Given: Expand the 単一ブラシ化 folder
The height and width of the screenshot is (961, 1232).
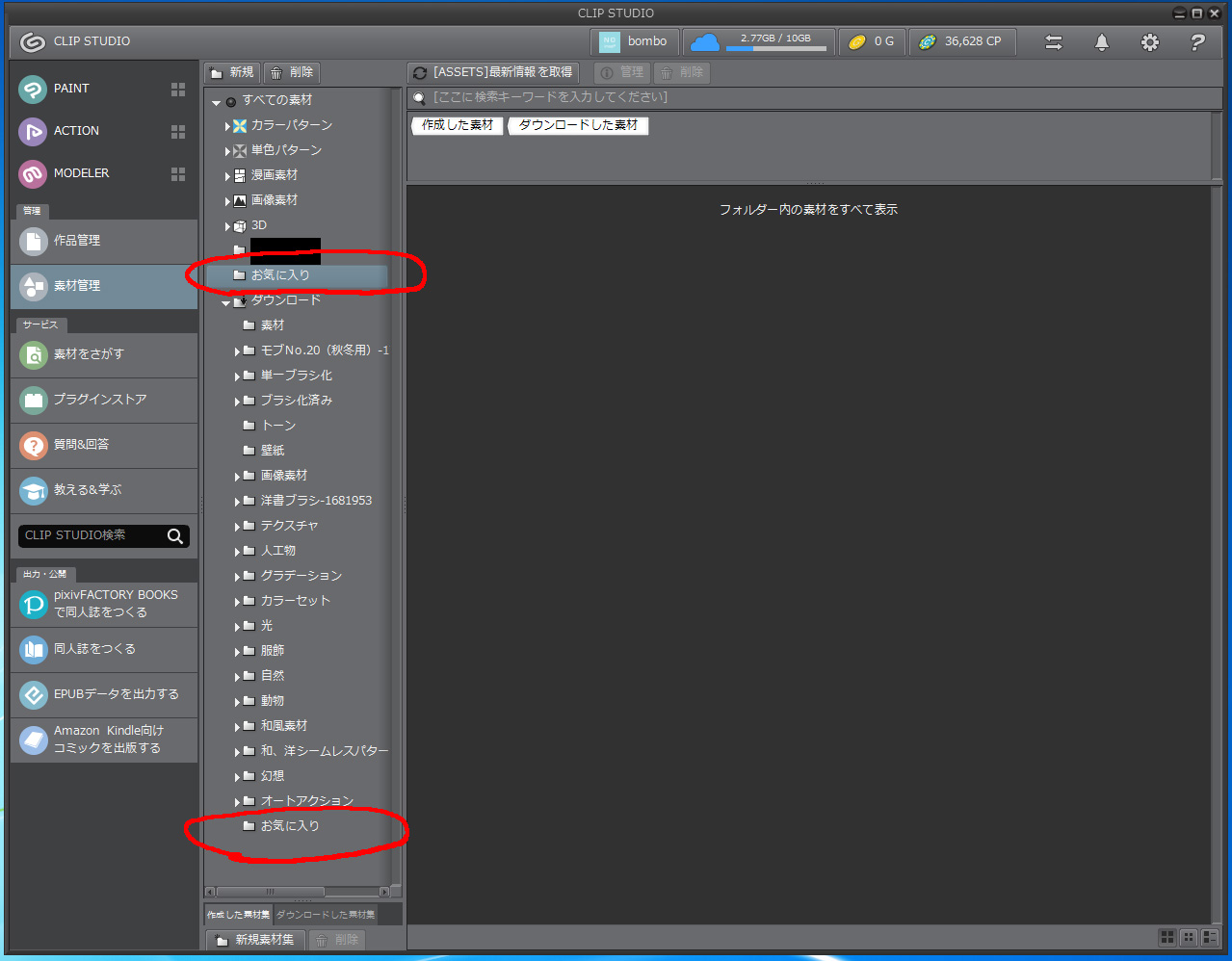Looking at the screenshot, I should pyautogui.click(x=237, y=377).
